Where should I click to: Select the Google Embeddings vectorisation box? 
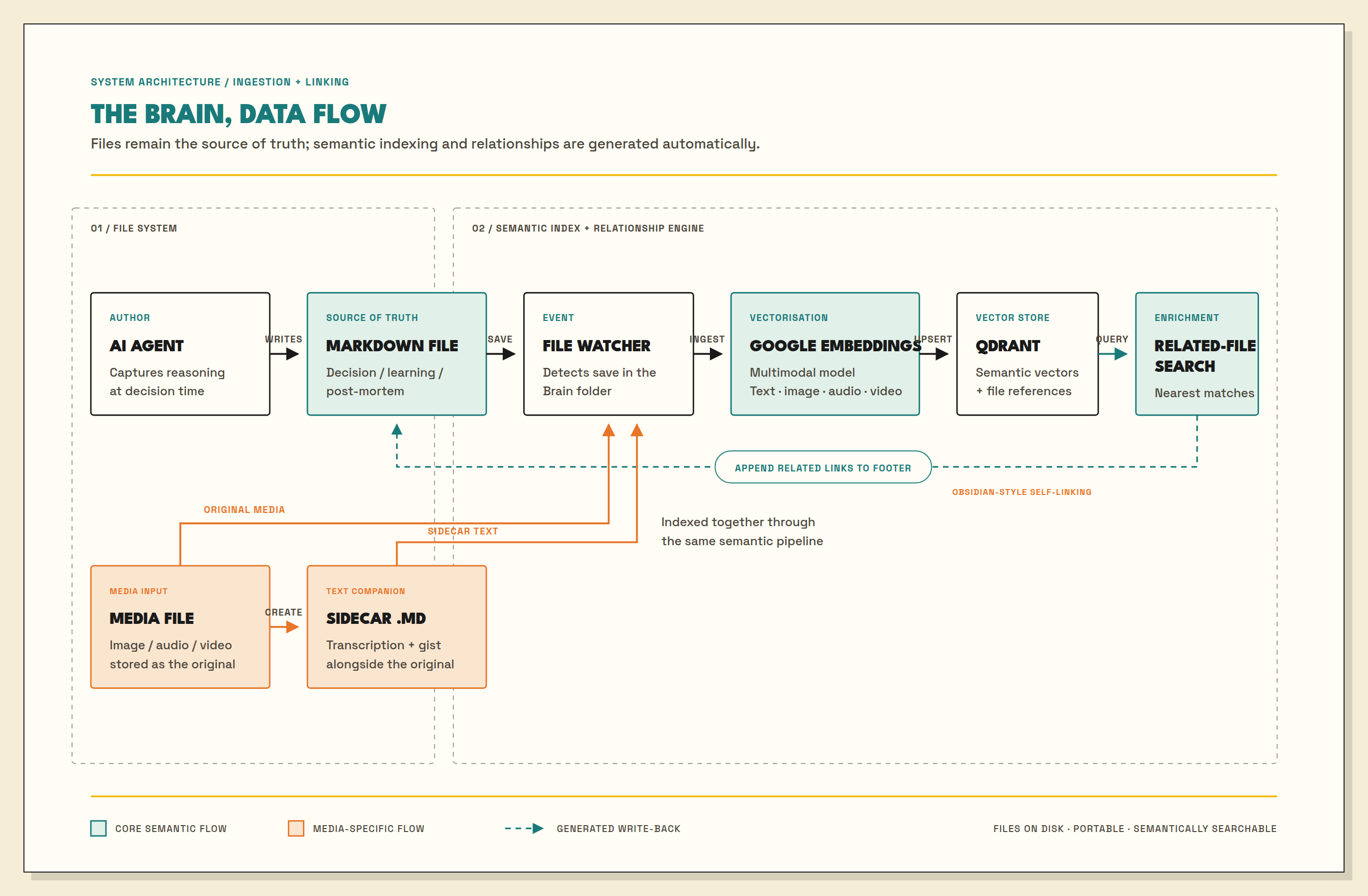(x=825, y=354)
